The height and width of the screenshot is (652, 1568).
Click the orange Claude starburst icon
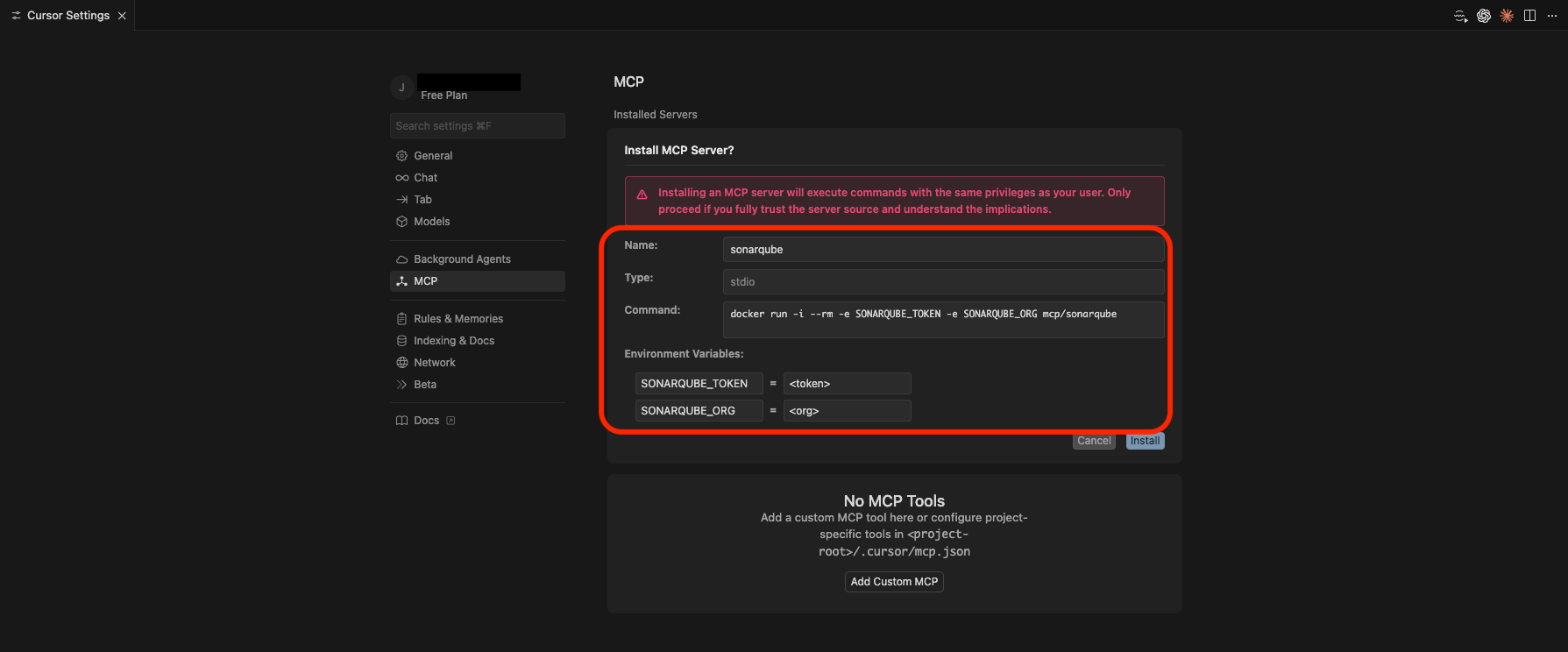click(1507, 16)
